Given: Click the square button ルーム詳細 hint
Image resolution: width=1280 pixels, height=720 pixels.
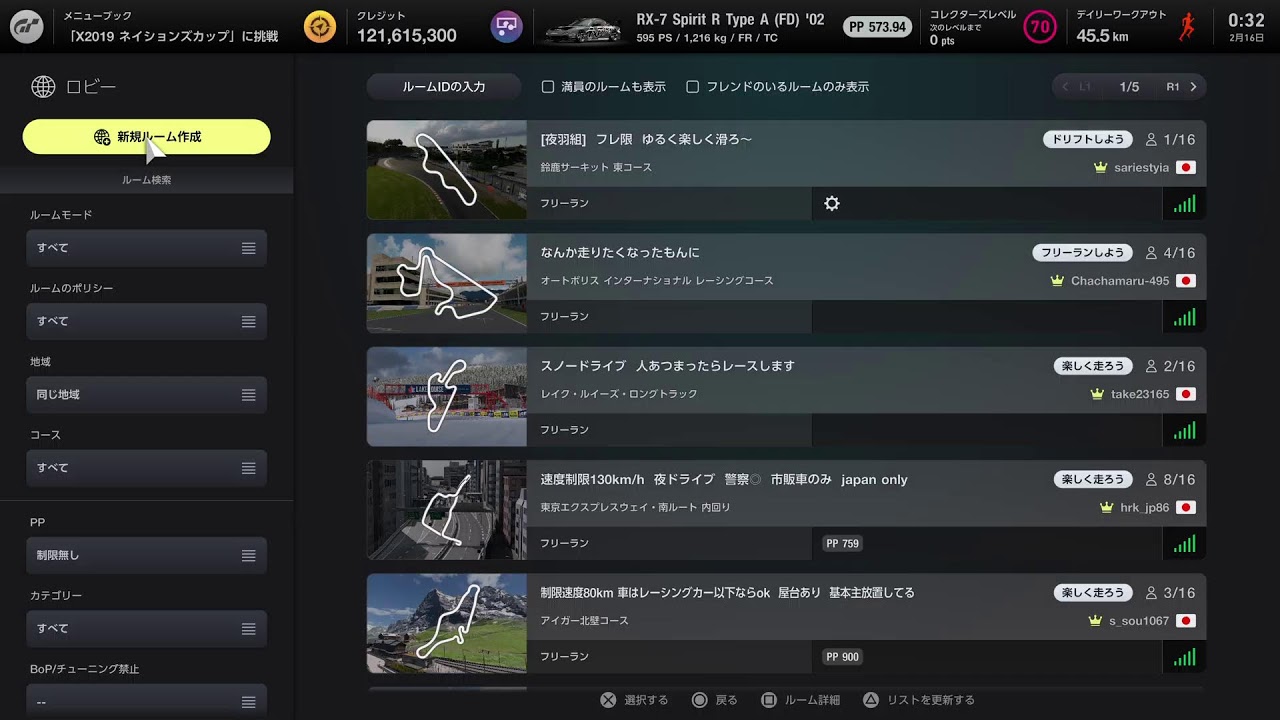Looking at the screenshot, I should 801,700.
